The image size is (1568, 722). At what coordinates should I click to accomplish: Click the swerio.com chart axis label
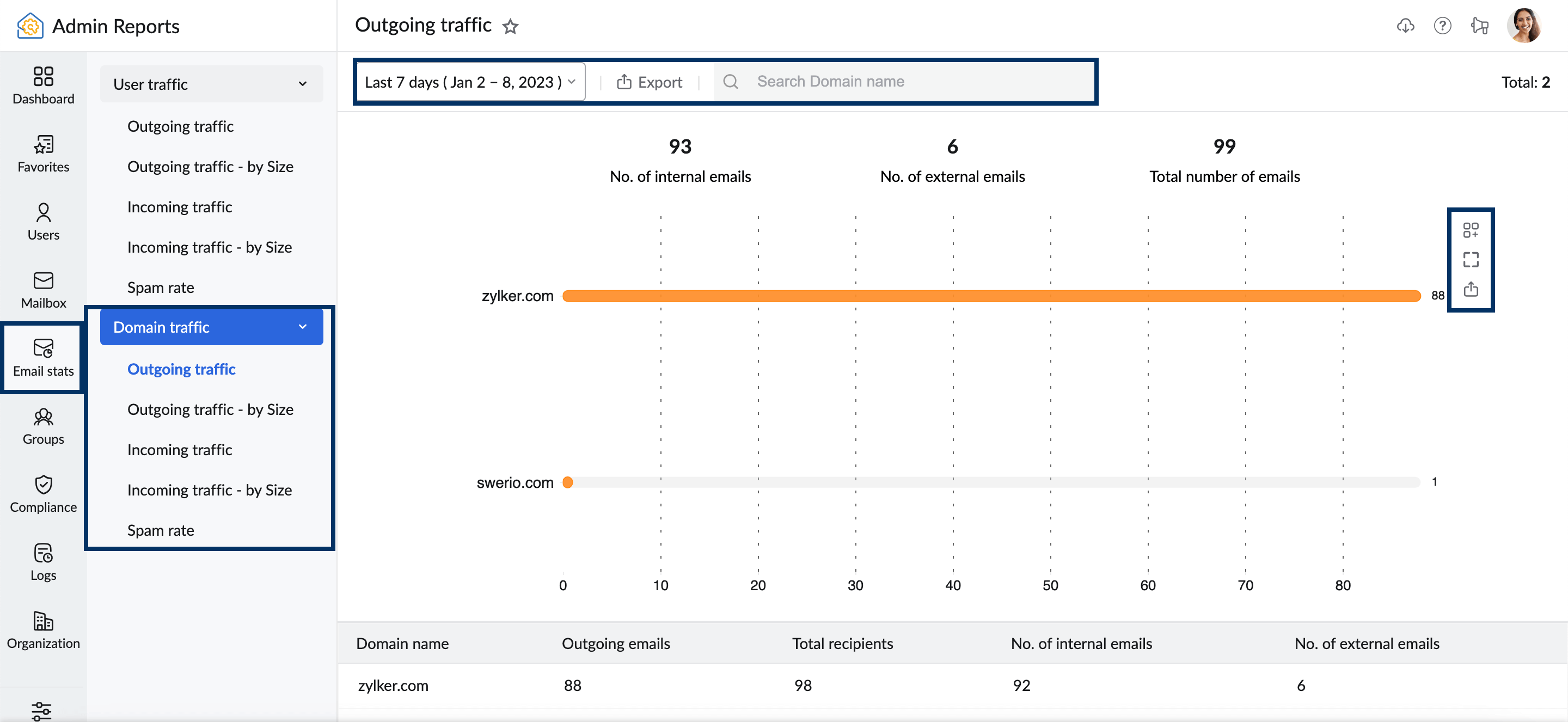(515, 482)
